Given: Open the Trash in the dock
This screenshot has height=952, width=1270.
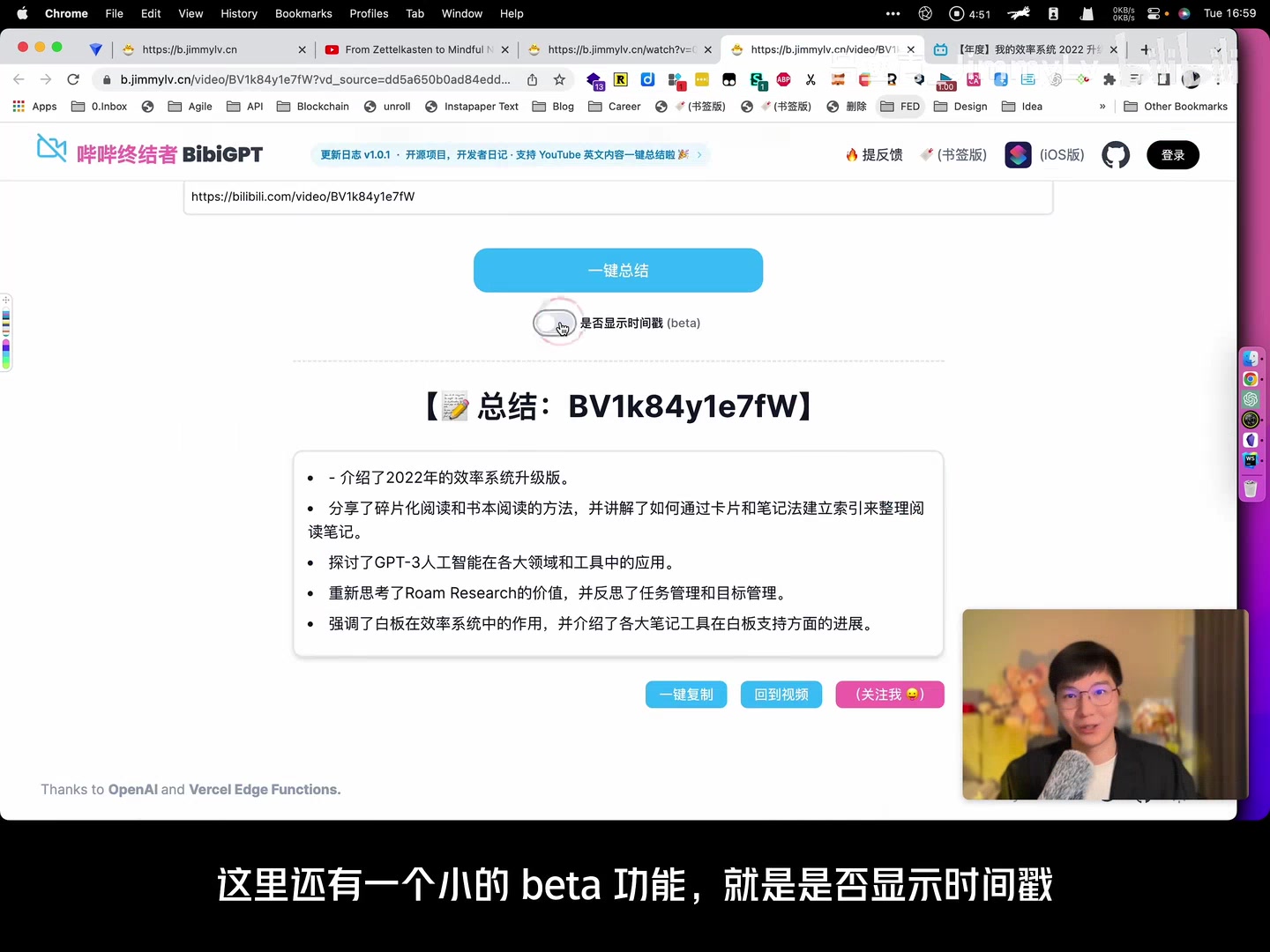Looking at the screenshot, I should point(1250,488).
